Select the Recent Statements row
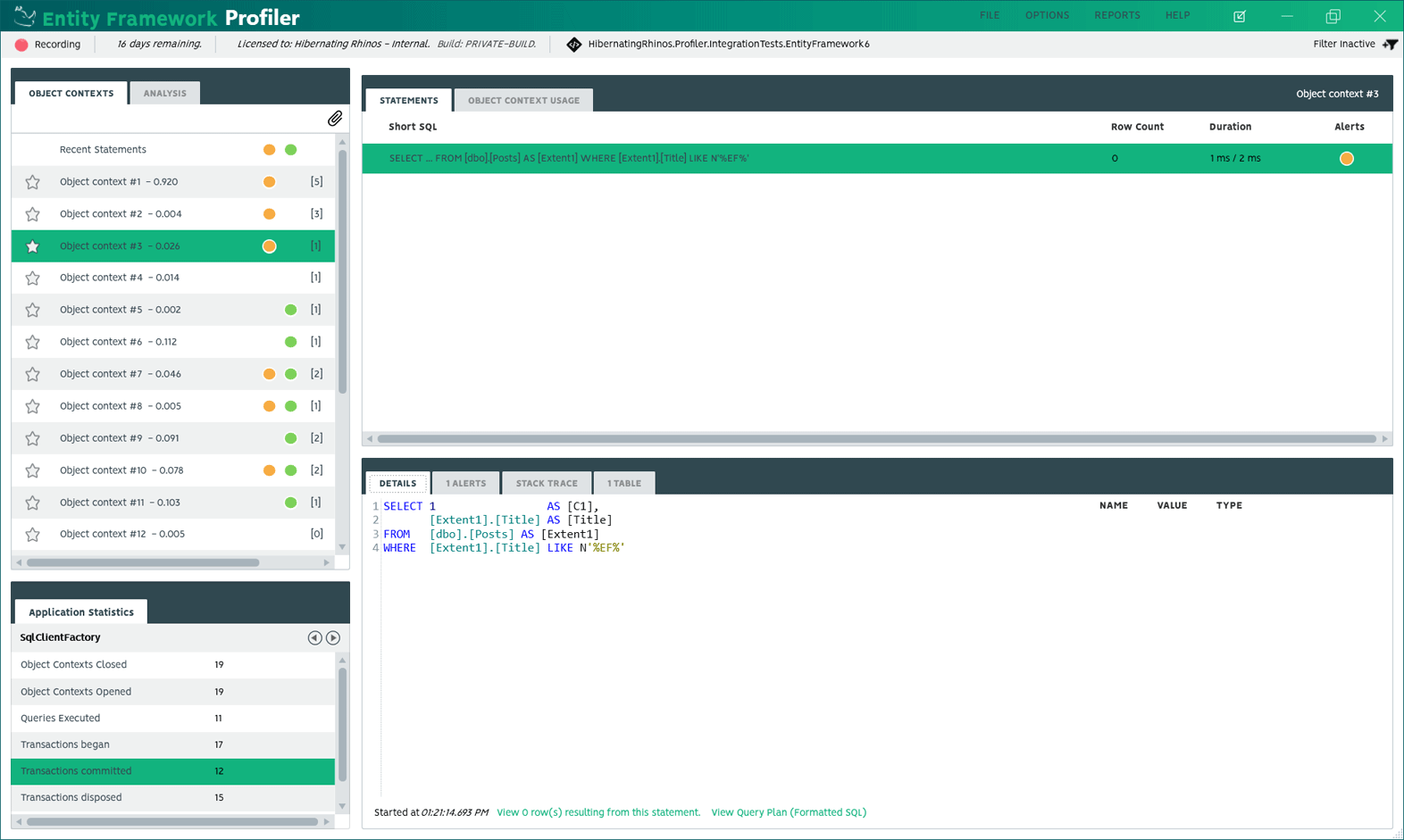 coord(173,150)
